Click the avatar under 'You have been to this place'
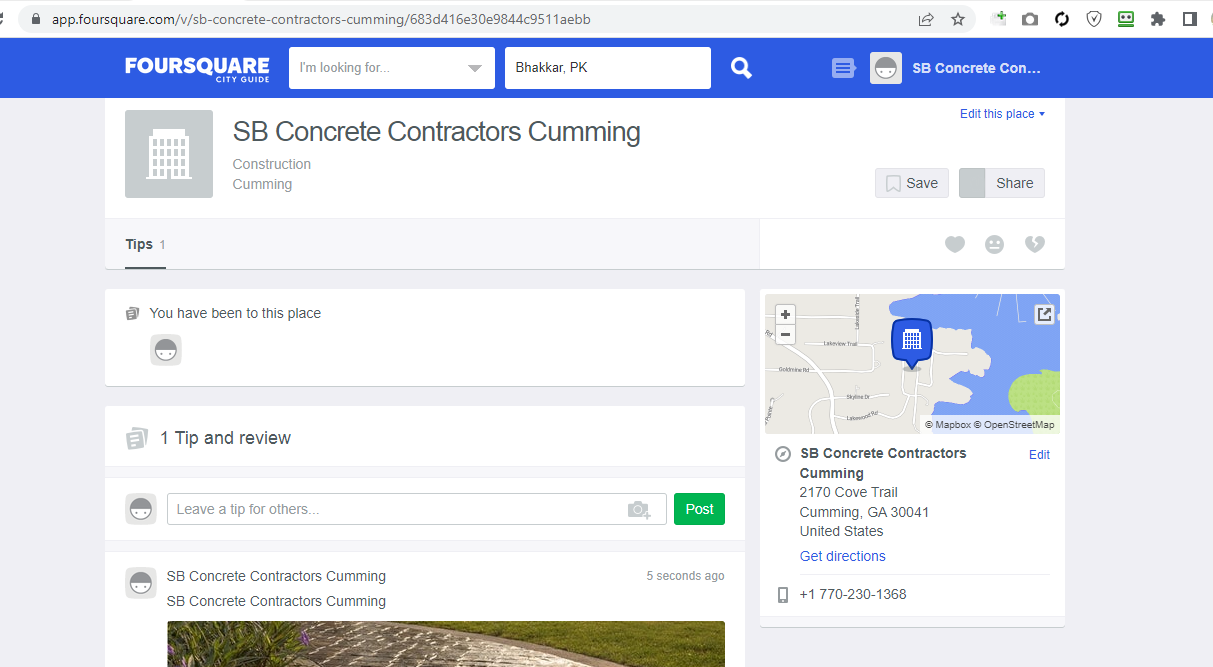Screen dimensions: 1213x667 tap(166, 350)
